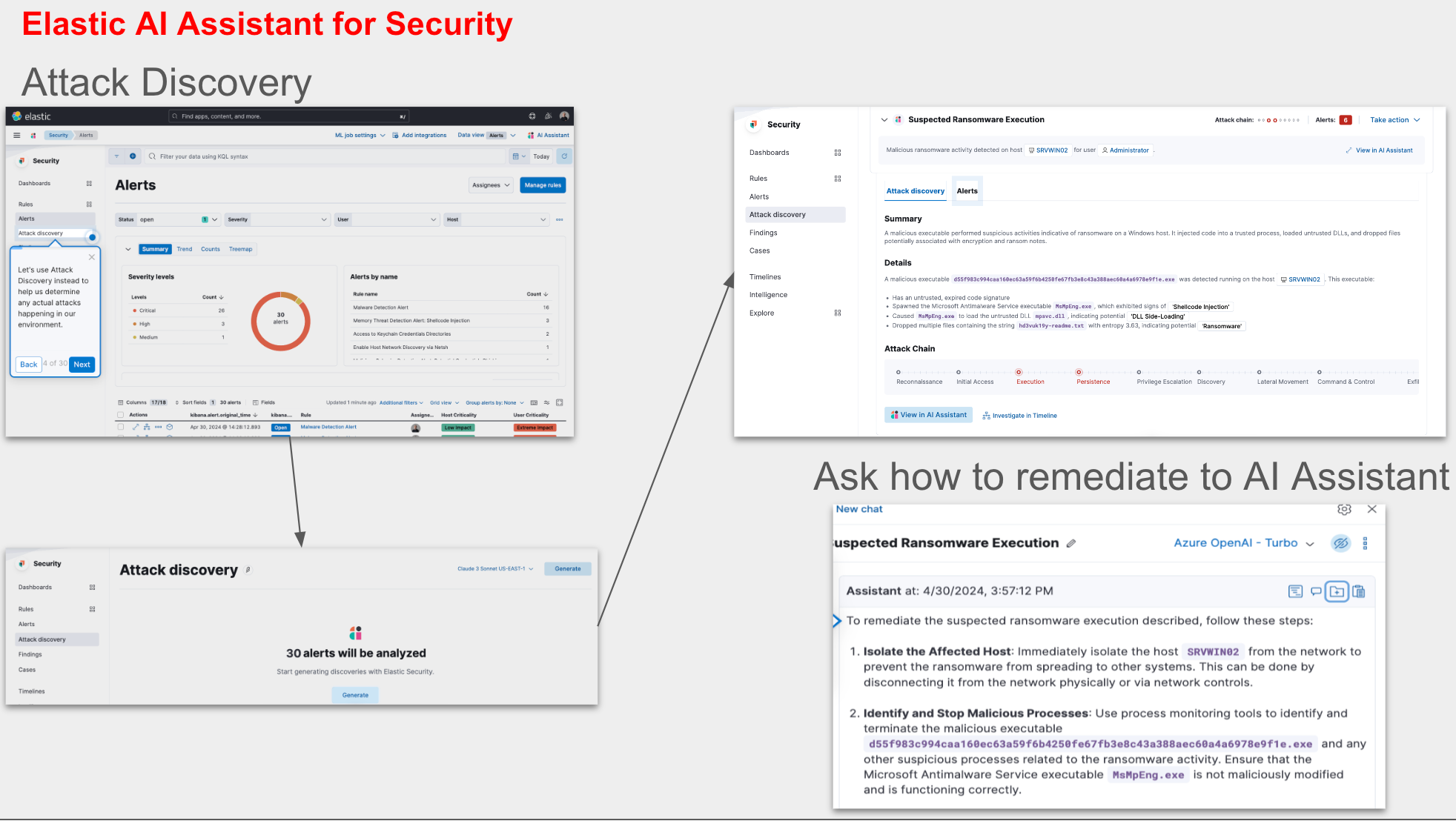Image resolution: width=1456 pixels, height=821 pixels.
Task: Click Investigate in Timeline icon
Action: 989,415
